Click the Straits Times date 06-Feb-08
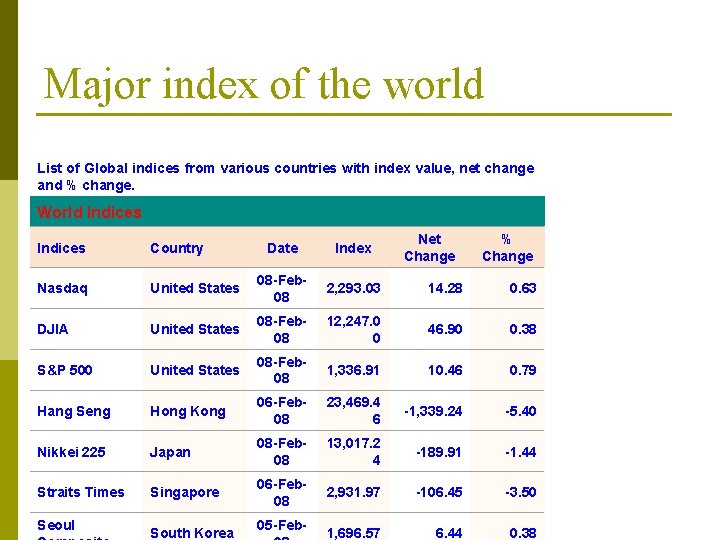The height and width of the screenshot is (540, 720). tap(281, 492)
